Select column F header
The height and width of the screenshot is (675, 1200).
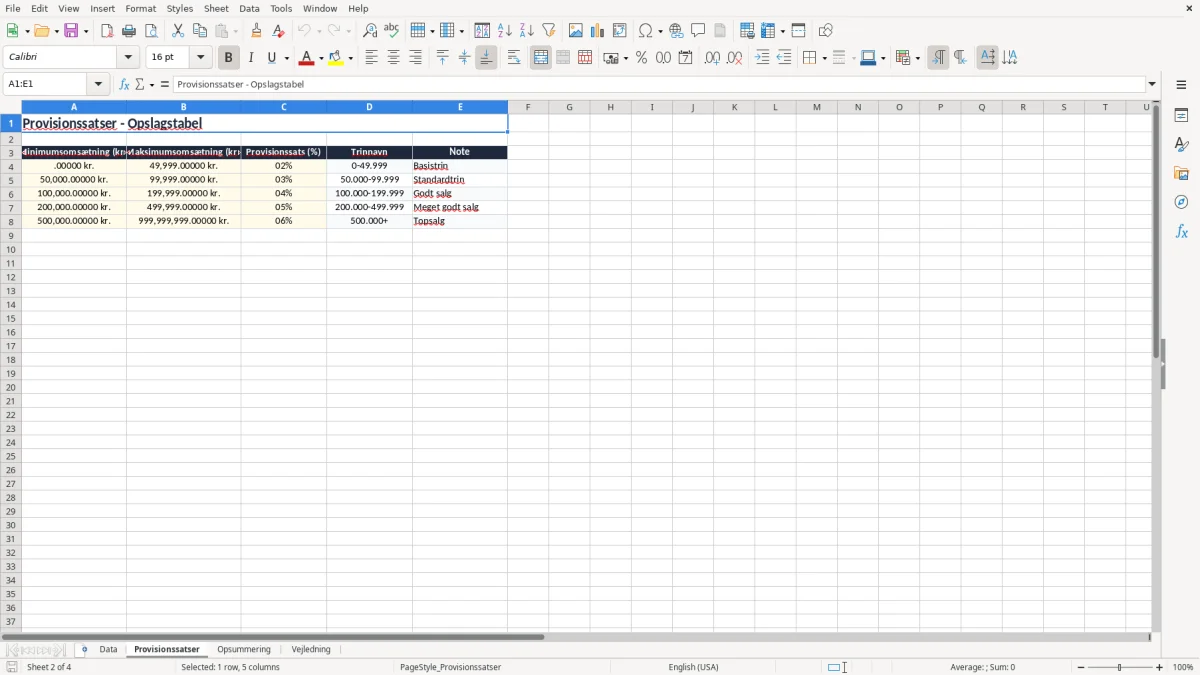click(528, 107)
